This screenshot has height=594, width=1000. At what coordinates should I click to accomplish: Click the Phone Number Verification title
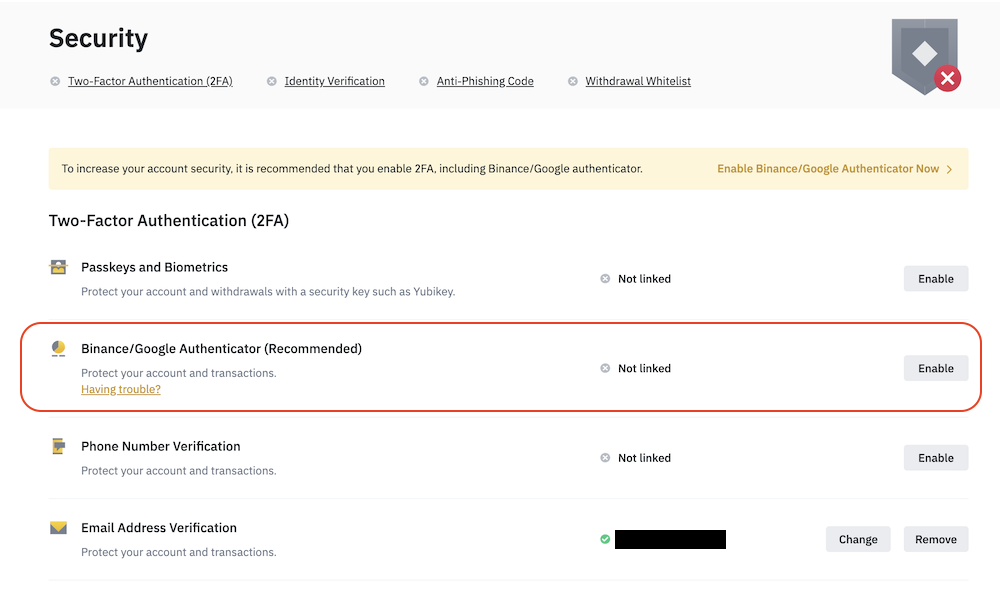point(161,446)
